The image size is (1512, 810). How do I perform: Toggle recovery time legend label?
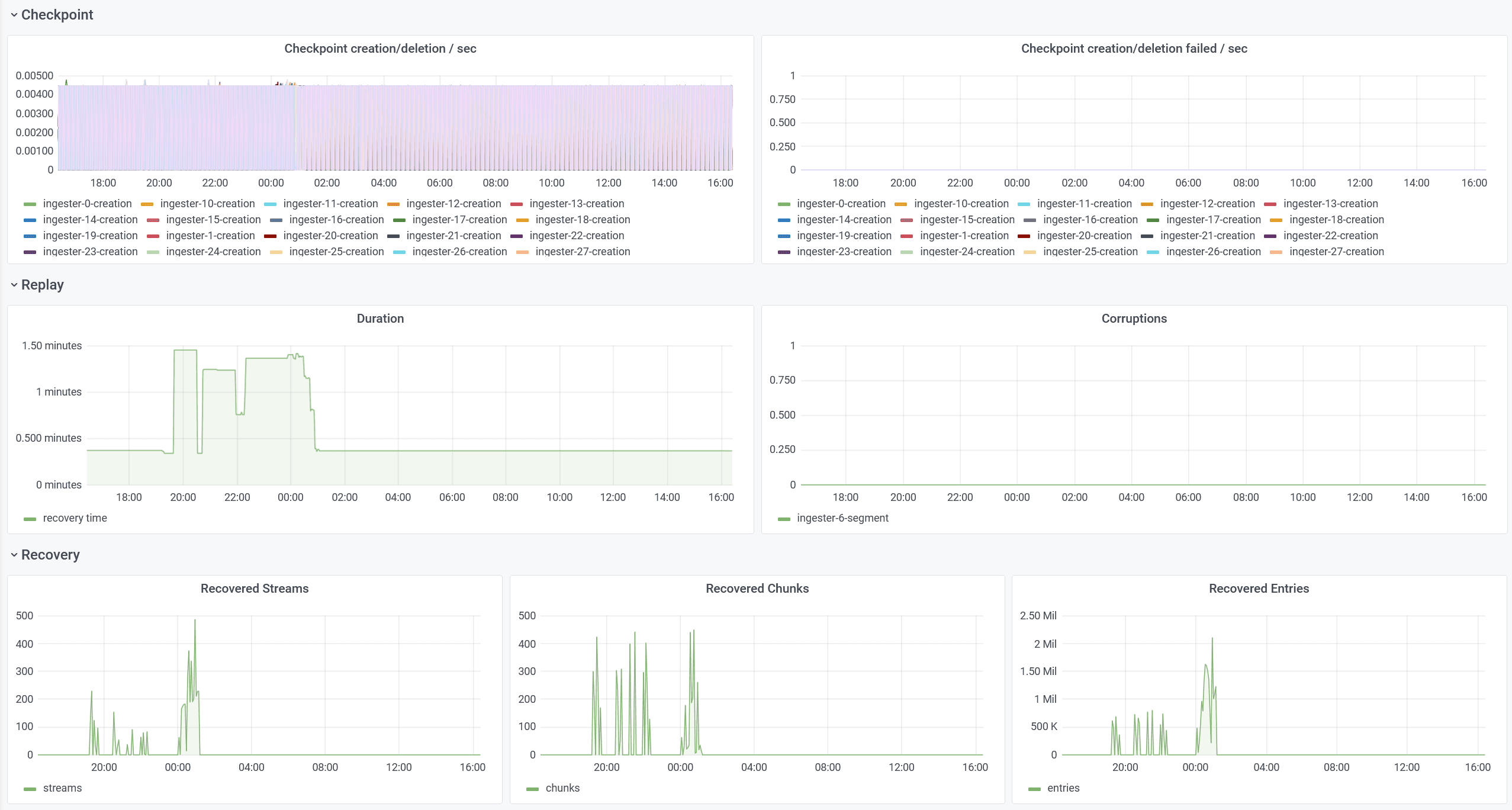(x=75, y=518)
